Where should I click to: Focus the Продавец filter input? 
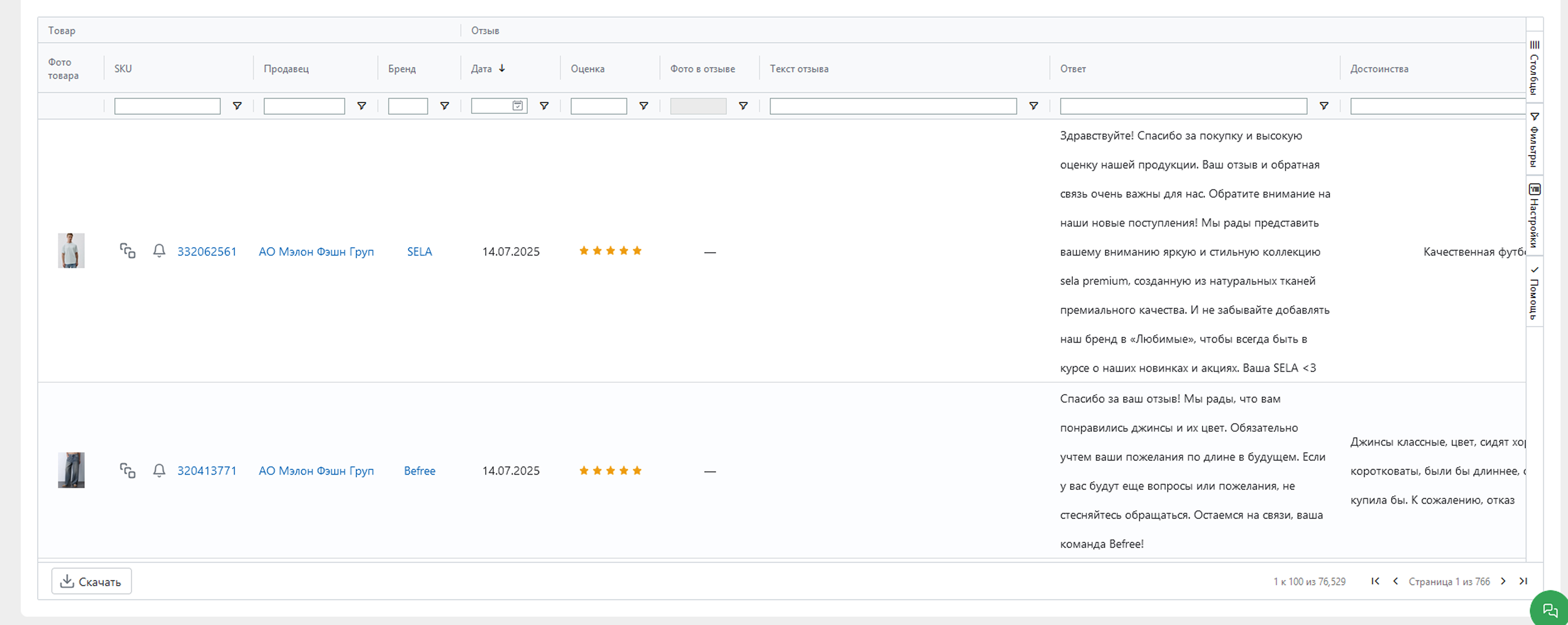[x=304, y=106]
